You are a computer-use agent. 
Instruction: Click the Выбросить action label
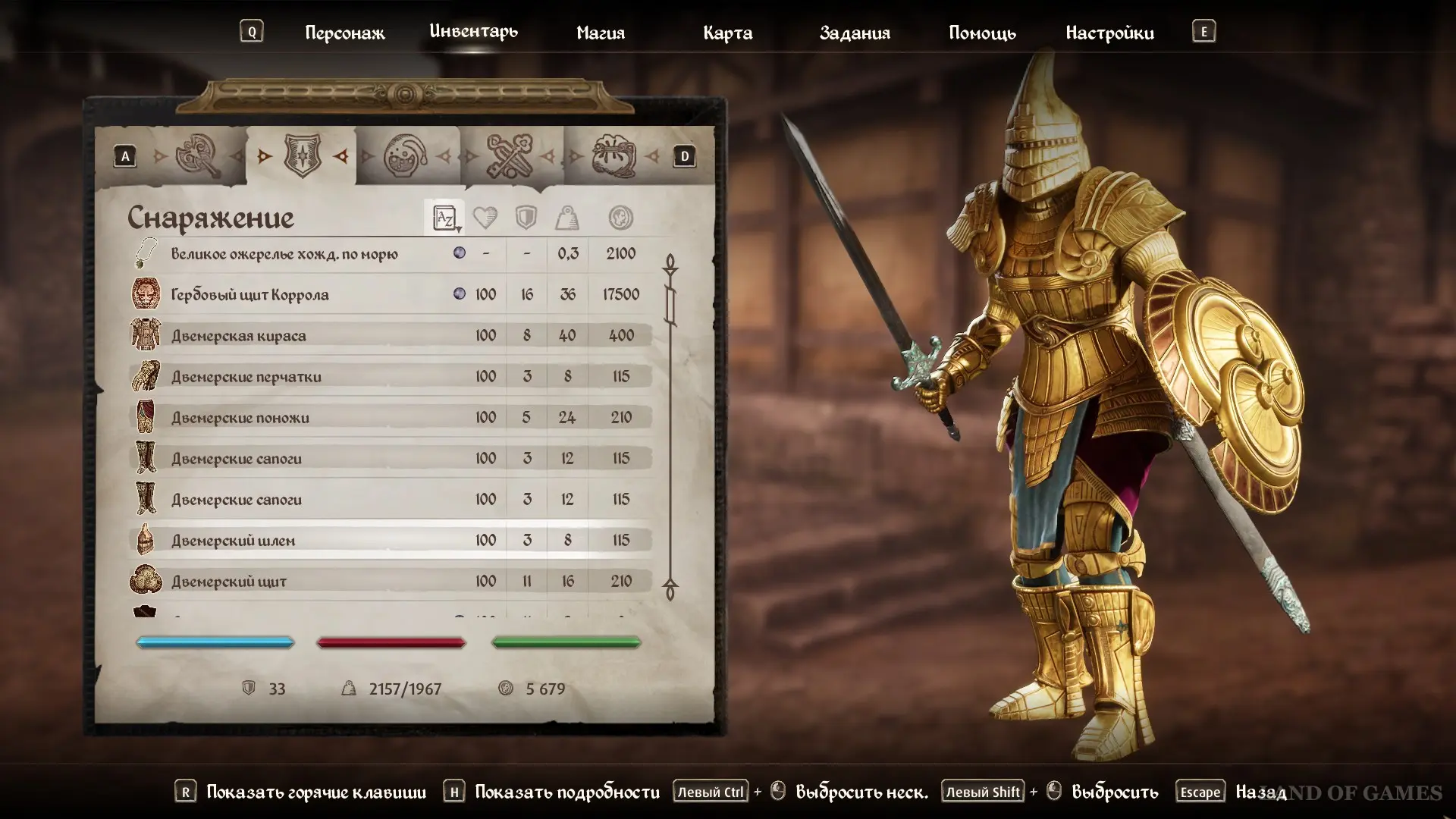pos(1115,792)
